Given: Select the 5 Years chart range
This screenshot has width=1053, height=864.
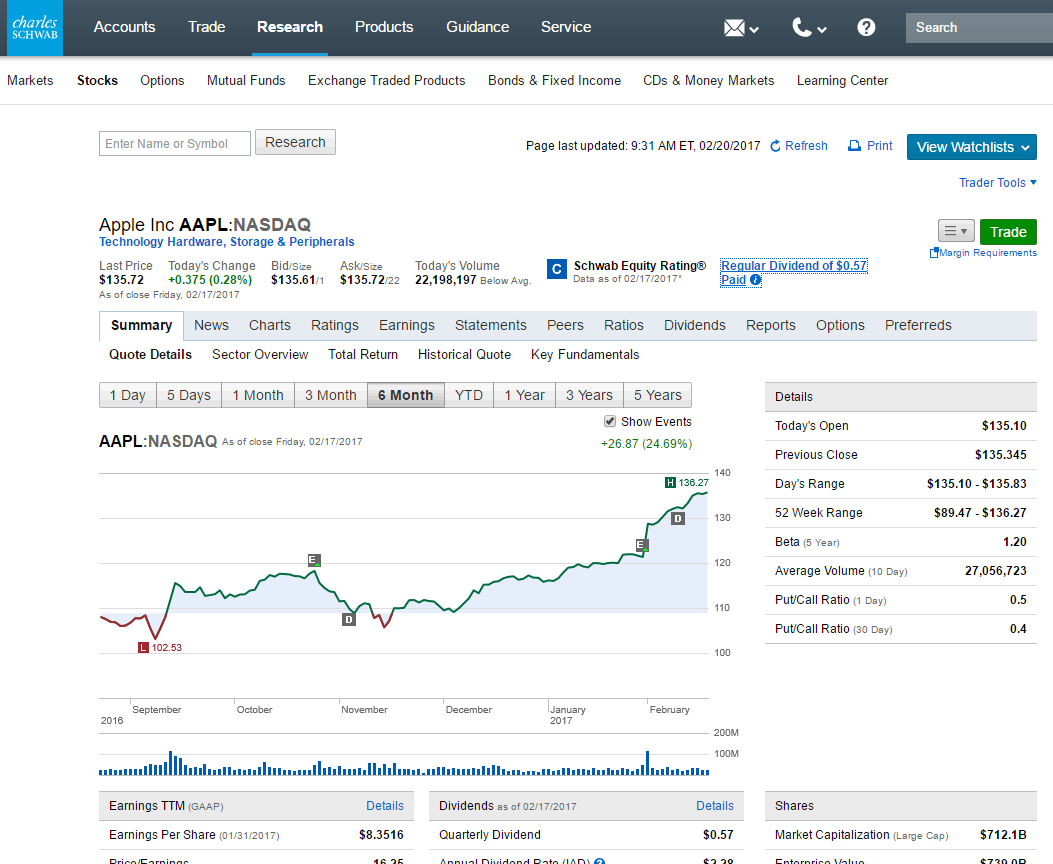Looking at the screenshot, I should [657, 395].
